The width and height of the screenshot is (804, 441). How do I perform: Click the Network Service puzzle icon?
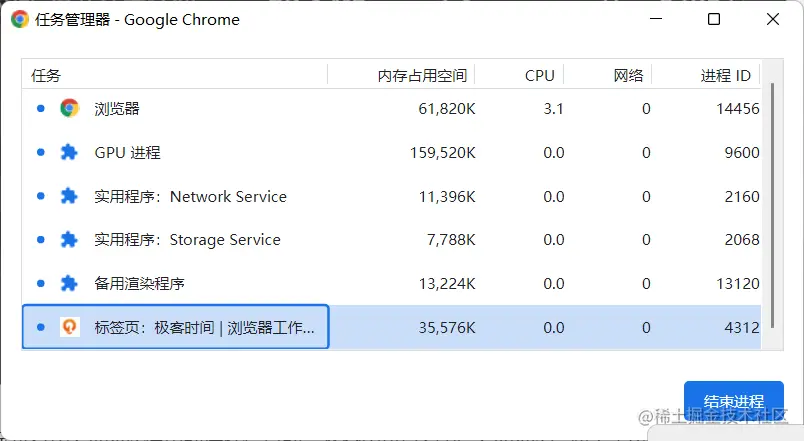69,197
